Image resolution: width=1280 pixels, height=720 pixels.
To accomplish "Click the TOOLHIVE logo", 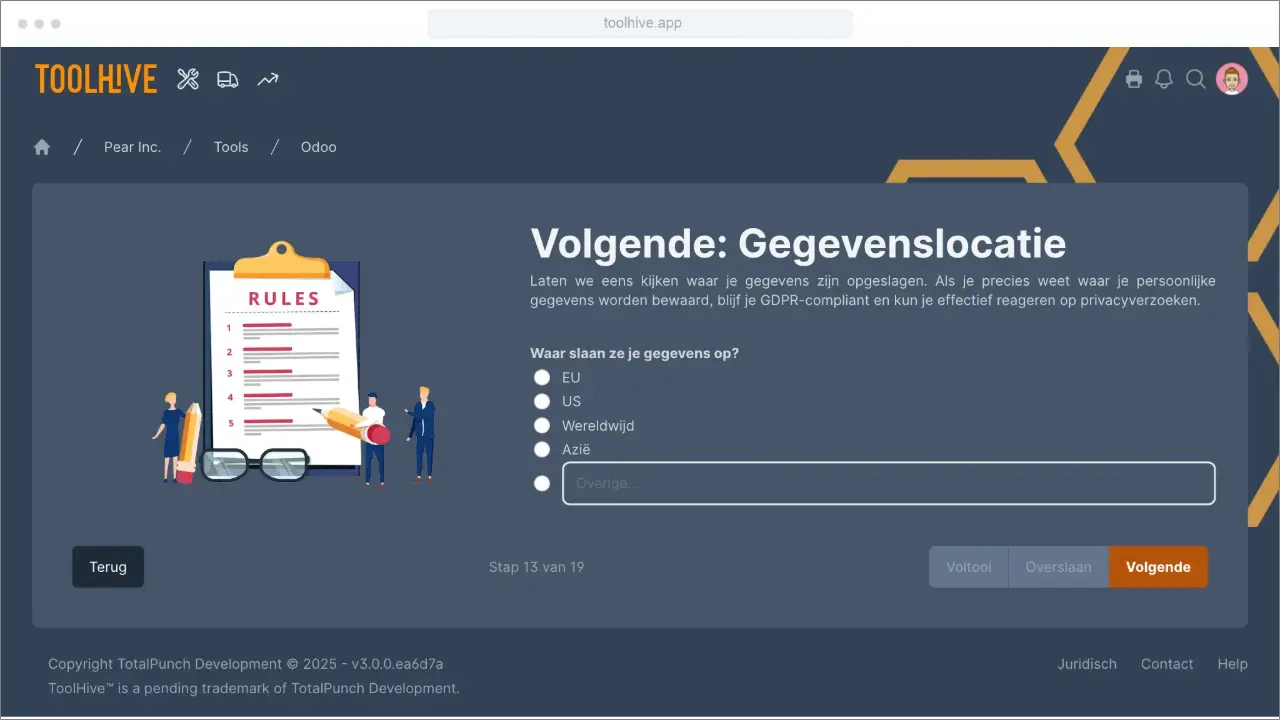I will [x=95, y=79].
